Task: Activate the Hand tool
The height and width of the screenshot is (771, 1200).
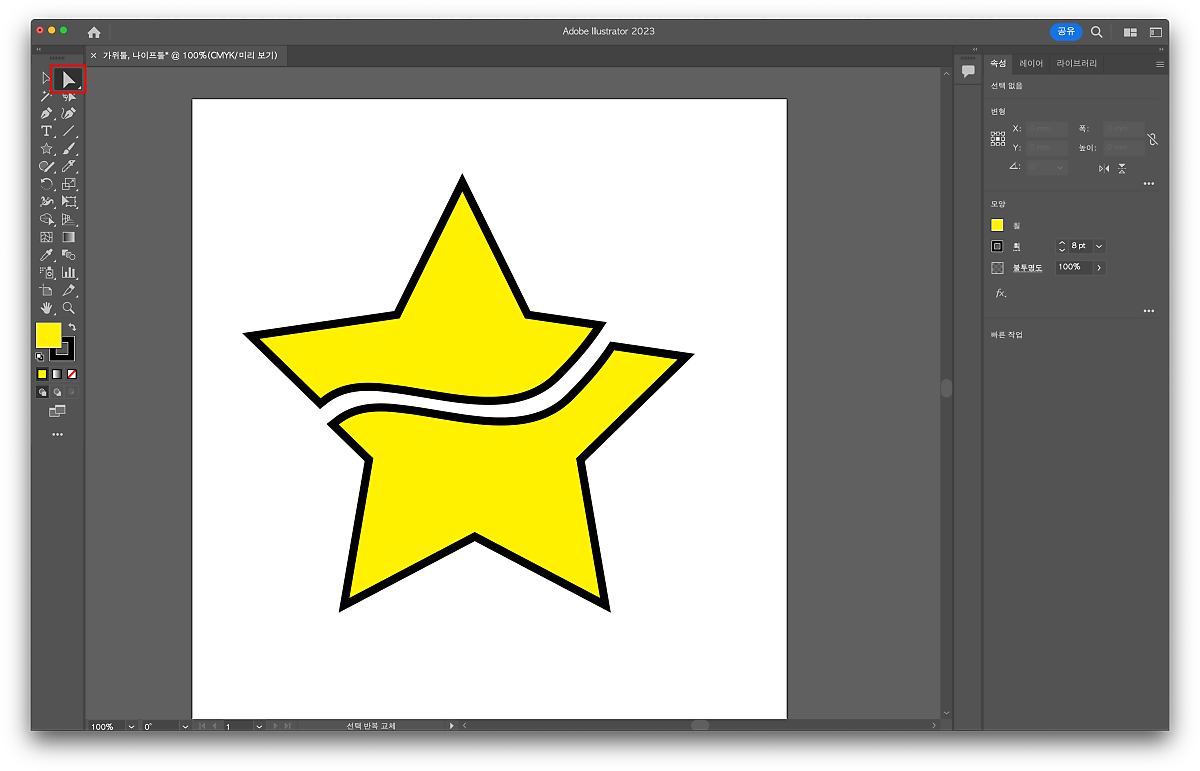Action: pos(46,308)
